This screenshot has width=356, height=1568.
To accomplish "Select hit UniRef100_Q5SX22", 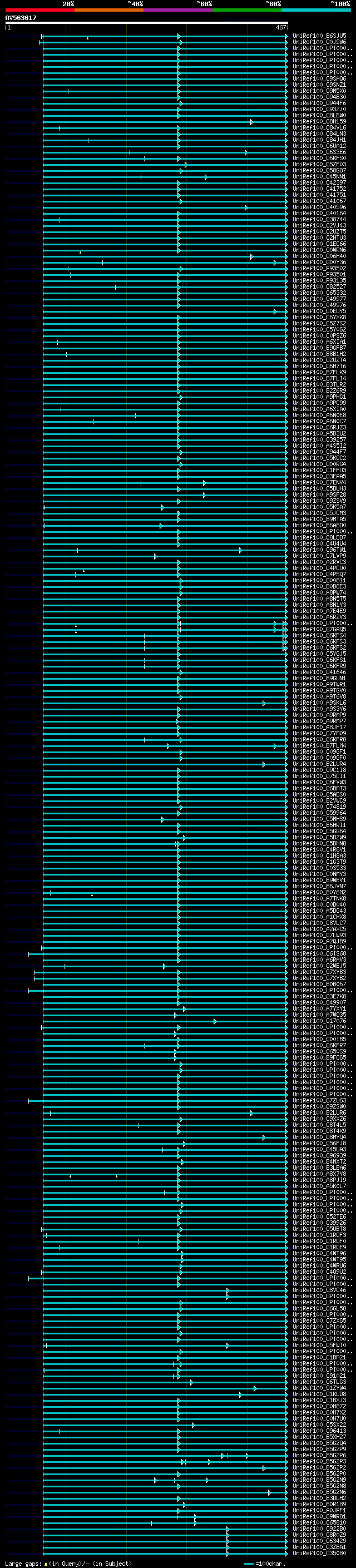I will [319, 1424].
